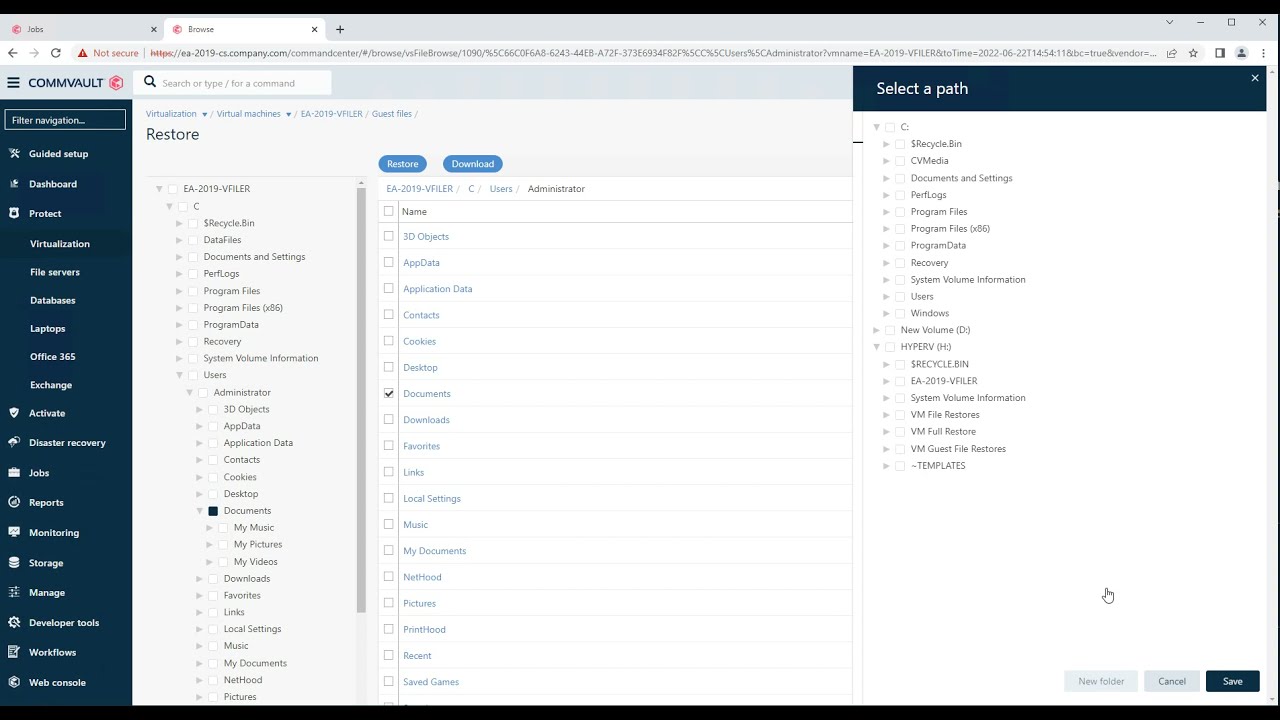Image resolution: width=1280 pixels, height=720 pixels.
Task: Open Guided setup in sidebar
Action: 59,154
